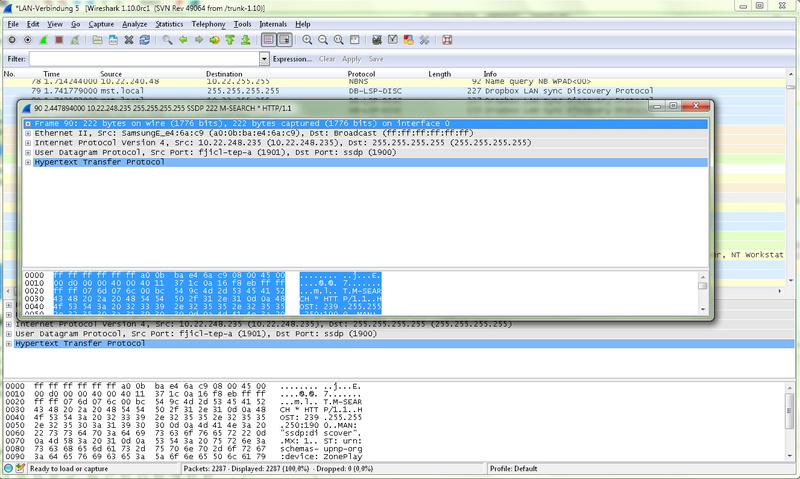
Task: Click Sort by Length column header
Action: [x=439, y=74]
